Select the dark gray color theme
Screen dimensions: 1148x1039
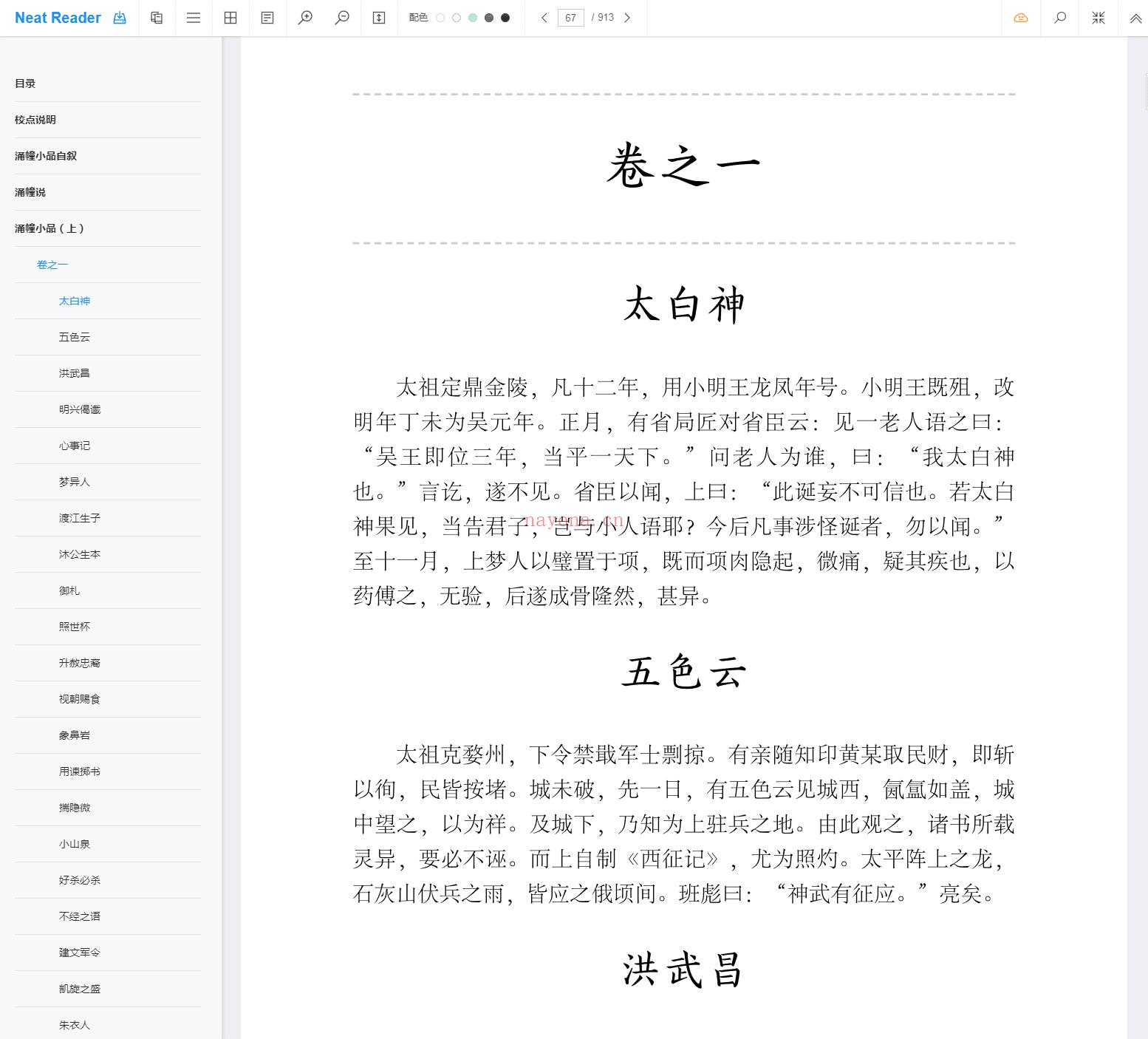[x=489, y=18]
